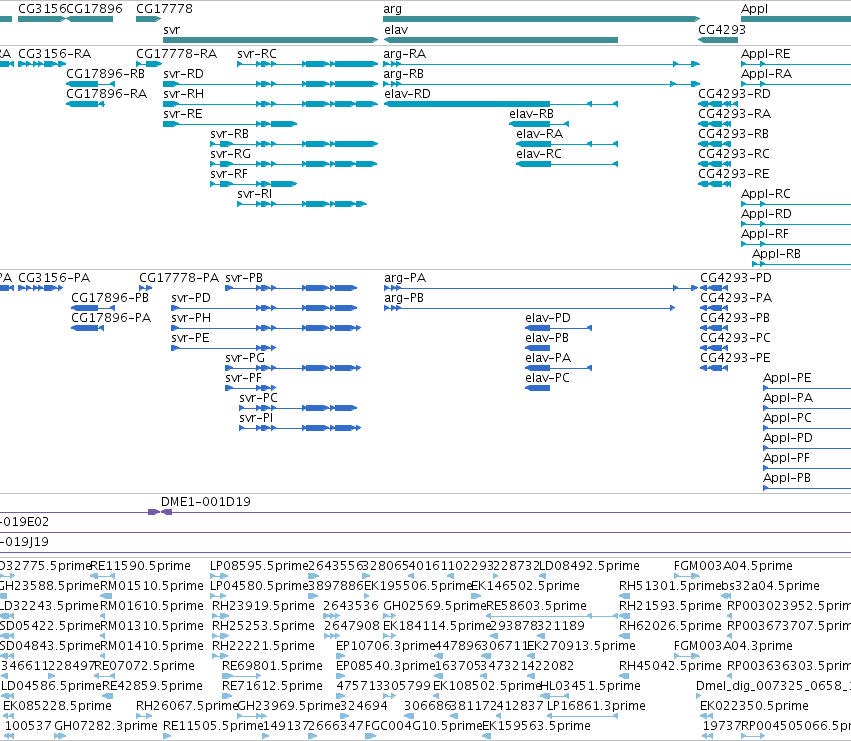Click the elav-PD protein label
This screenshot has height=741, width=851.
point(548,318)
